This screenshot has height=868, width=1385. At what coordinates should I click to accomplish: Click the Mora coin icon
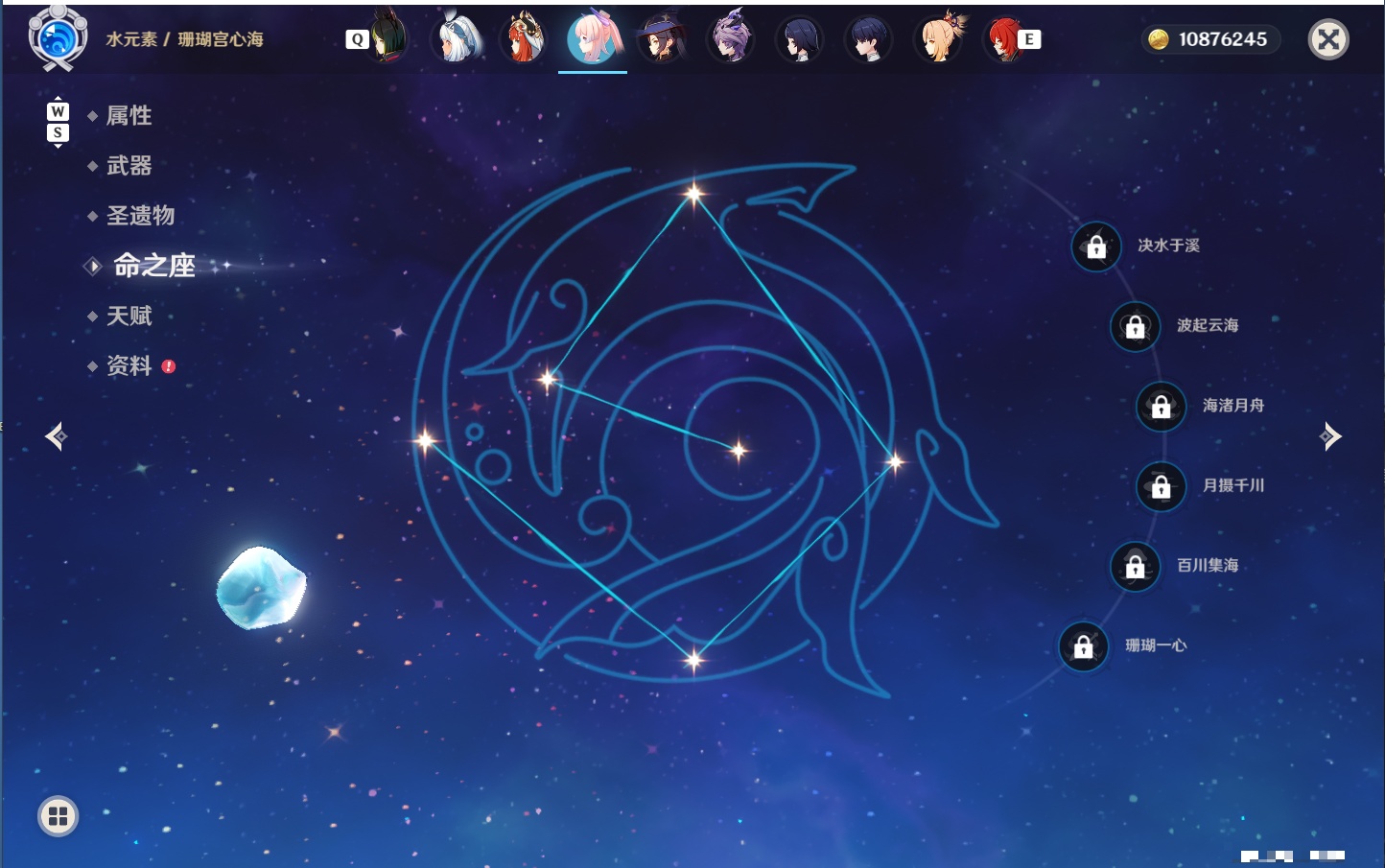pos(1159,39)
